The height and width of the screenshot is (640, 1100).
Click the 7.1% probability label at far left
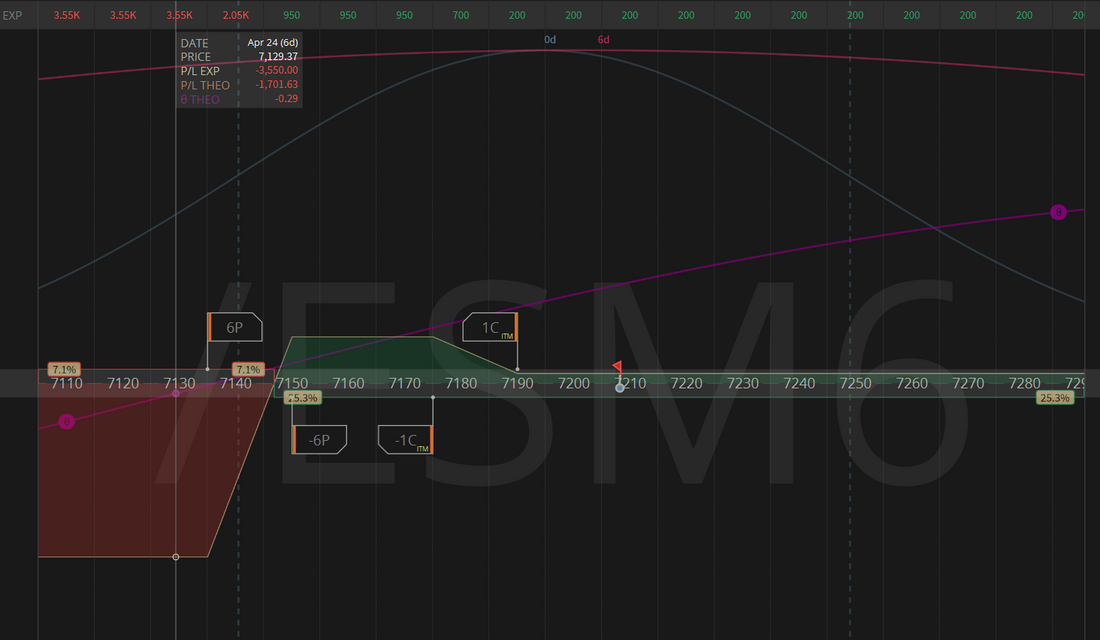[x=62, y=369]
